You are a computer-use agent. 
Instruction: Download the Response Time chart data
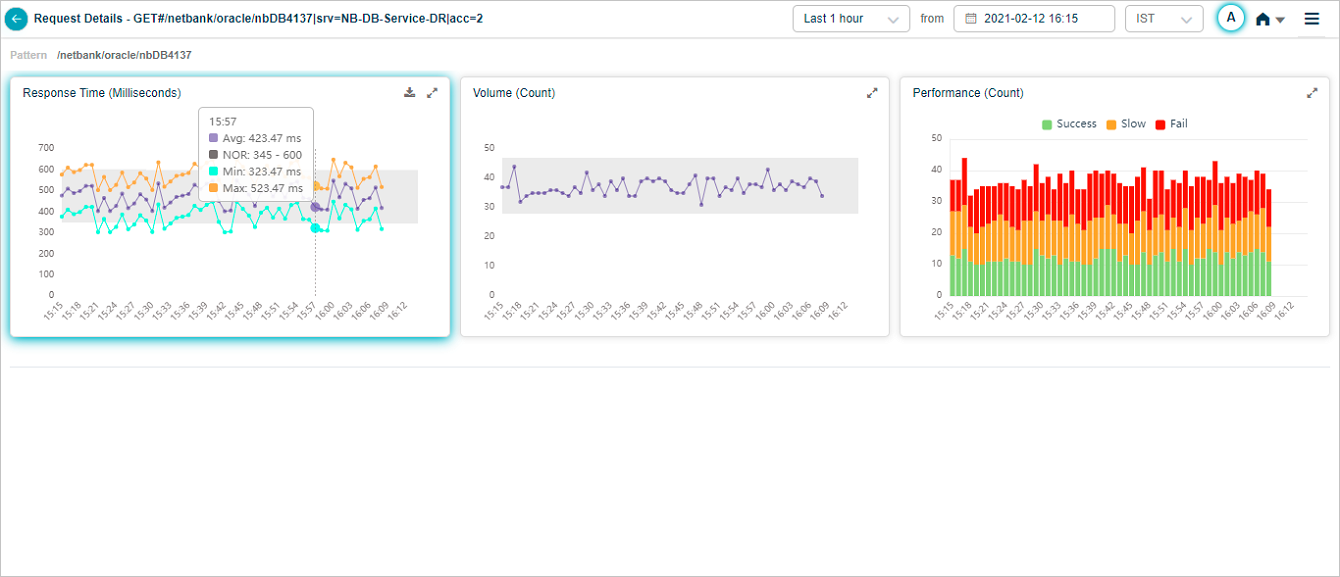409,93
